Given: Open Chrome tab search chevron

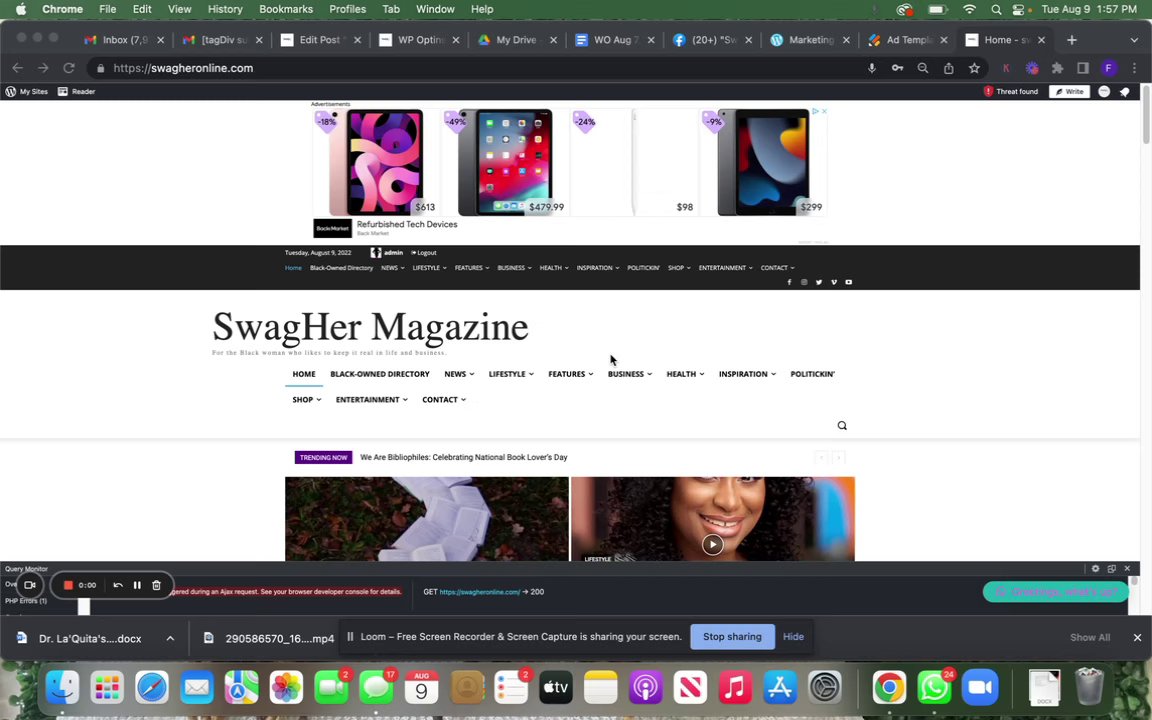Looking at the screenshot, I should 1134,40.
